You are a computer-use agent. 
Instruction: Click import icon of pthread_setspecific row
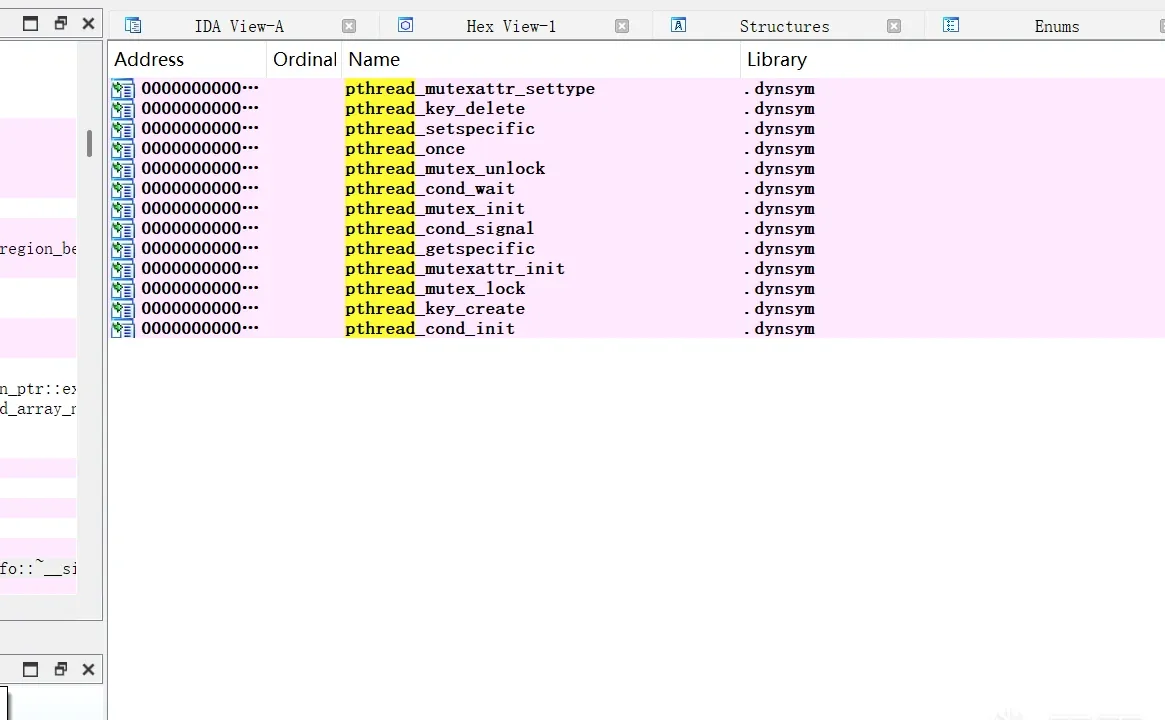pos(123,129)
